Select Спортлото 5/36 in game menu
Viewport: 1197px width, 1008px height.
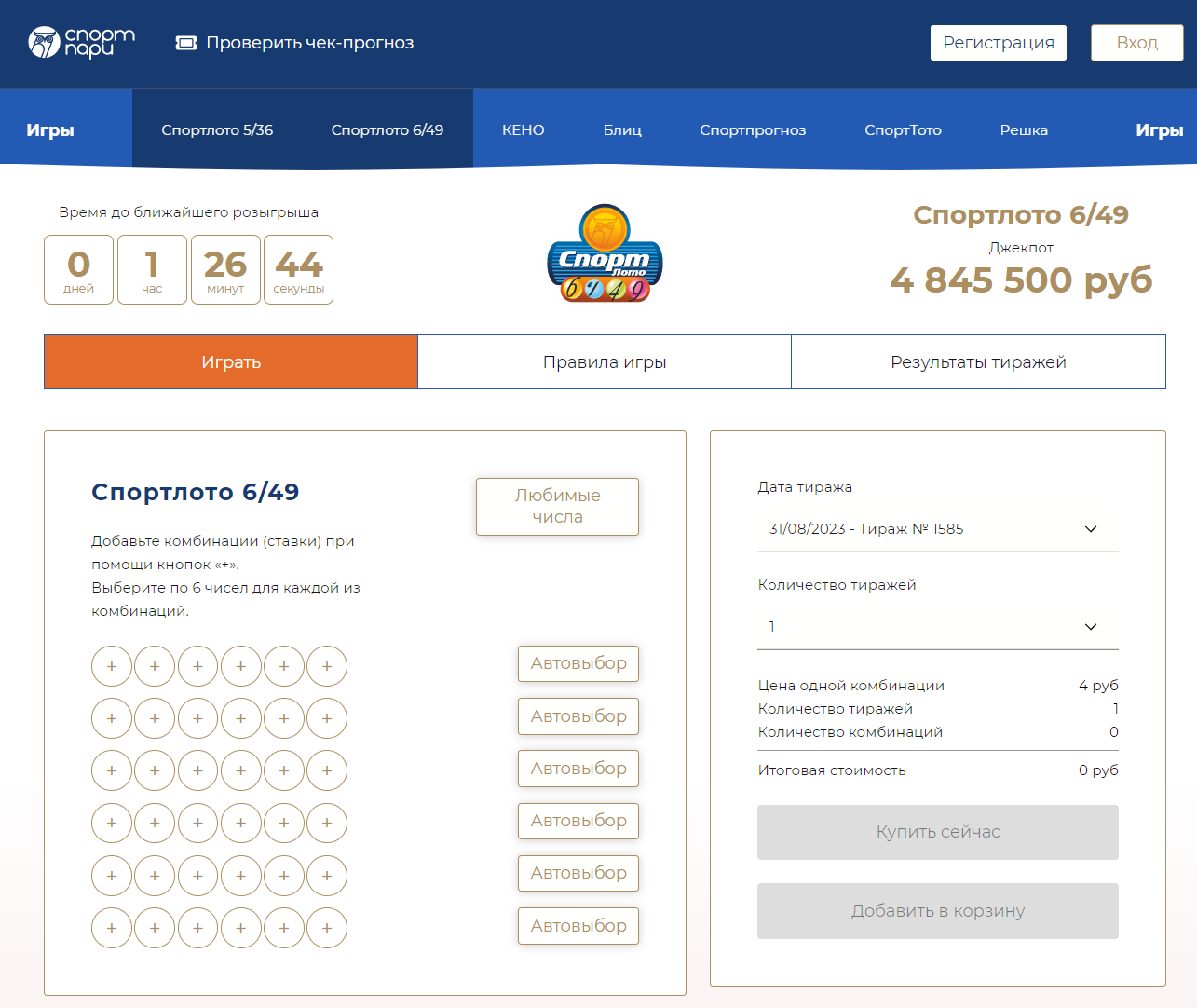tap(217, 130)
